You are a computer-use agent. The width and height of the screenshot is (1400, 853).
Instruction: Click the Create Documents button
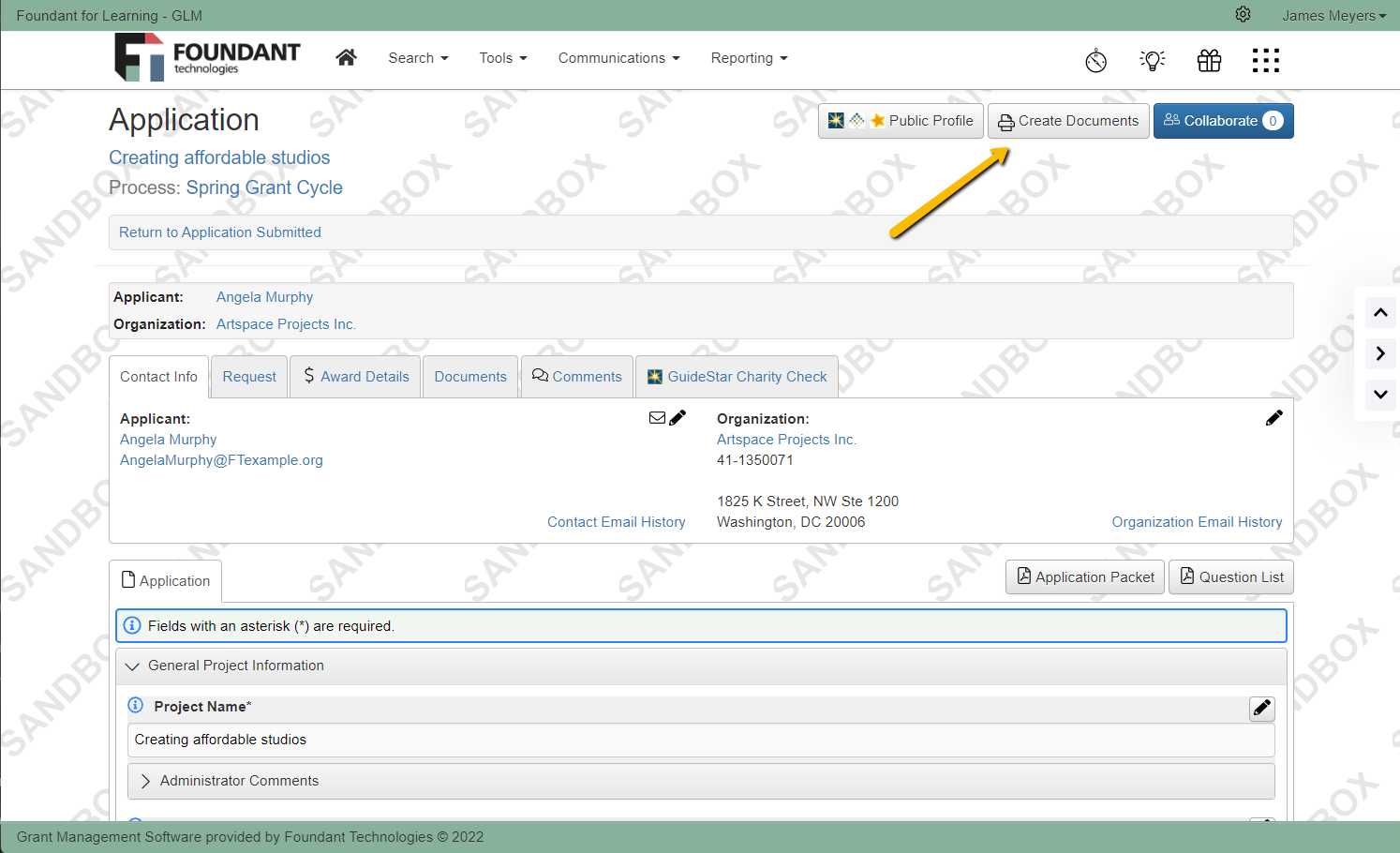[x=1067, y=120]
